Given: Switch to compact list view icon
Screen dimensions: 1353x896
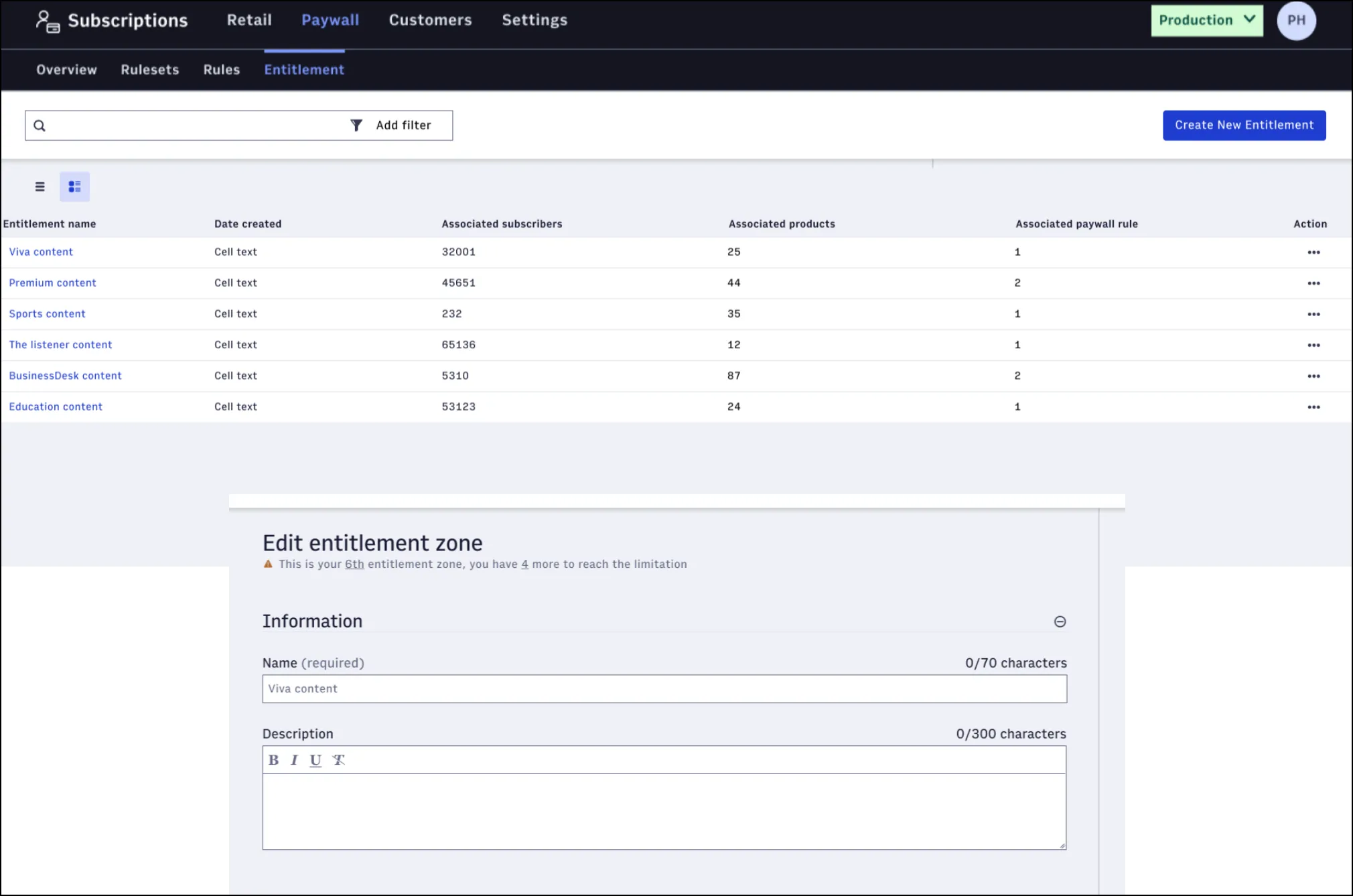Looking at the screenshot, I should point(40,187).
